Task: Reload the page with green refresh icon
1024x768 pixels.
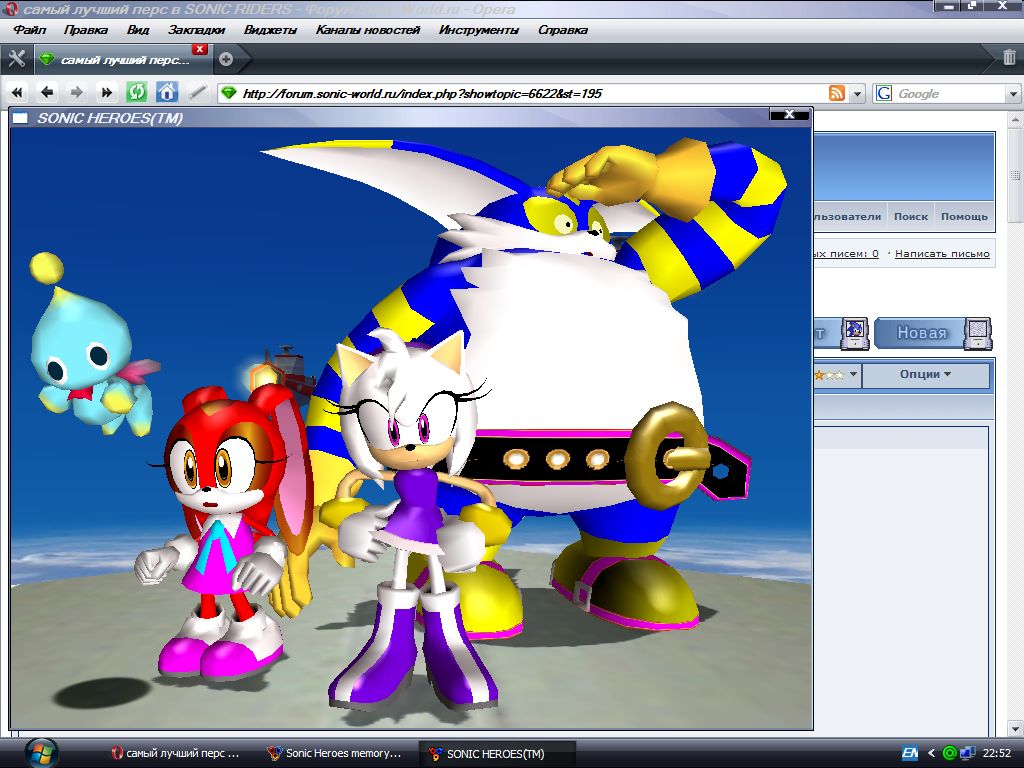Action: pos(136,93)
